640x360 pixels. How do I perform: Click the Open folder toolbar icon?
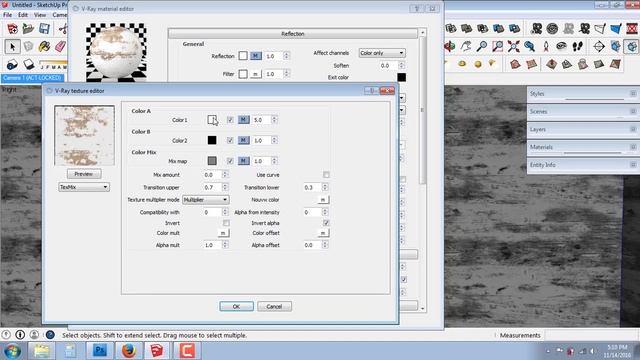point(28,29)
